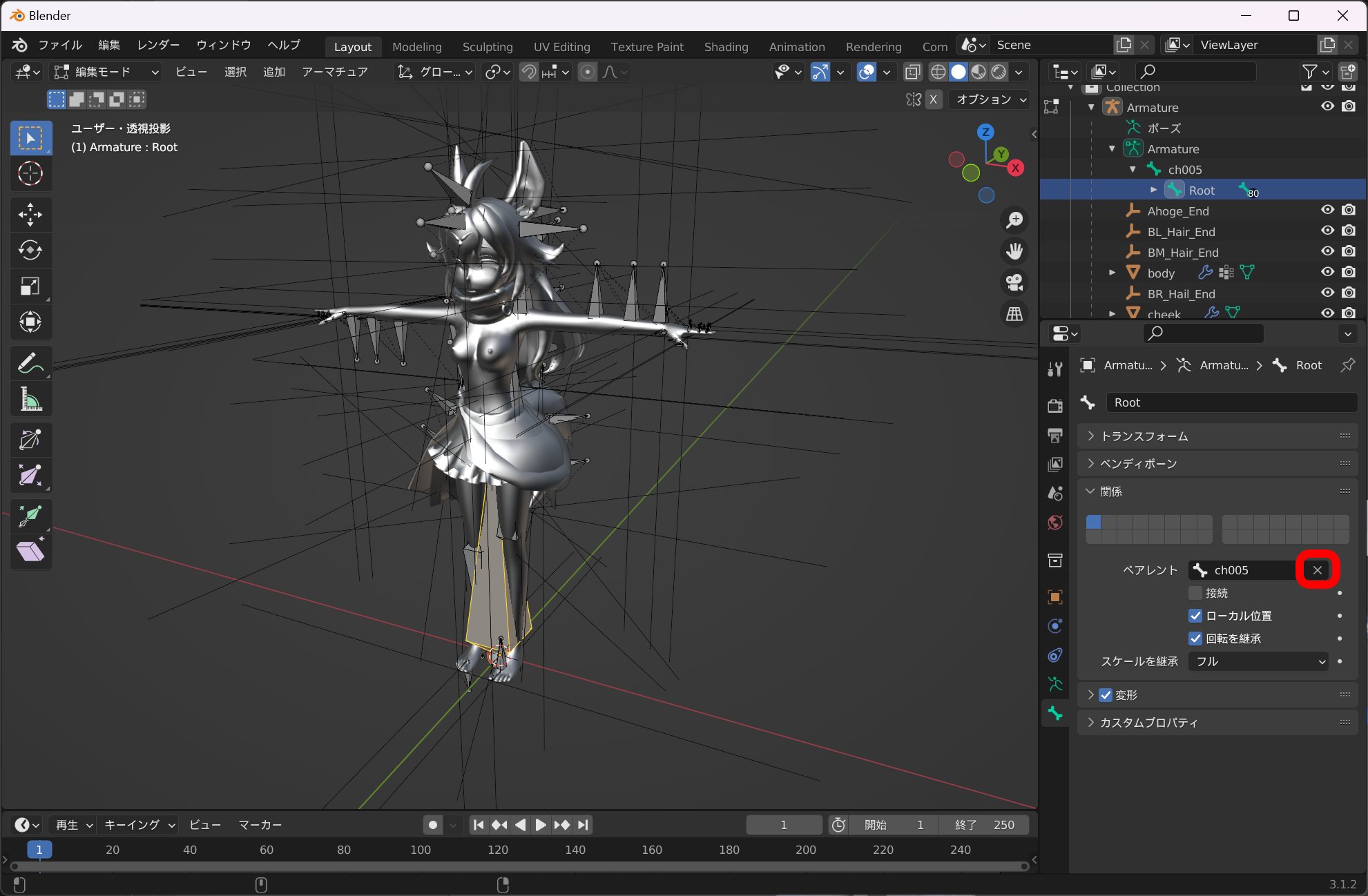Select the Move tool in left toolbar
Screen dimensions: 1368x896
click(x=30, y=215)
